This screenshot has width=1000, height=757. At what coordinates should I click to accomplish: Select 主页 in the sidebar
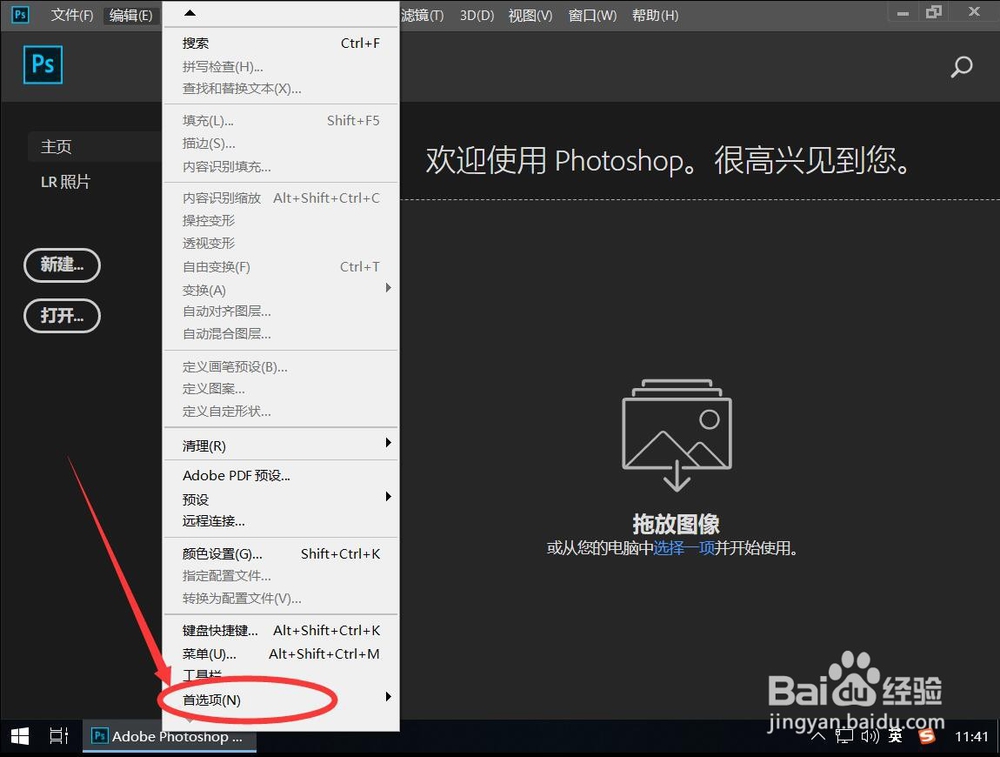point(94,147)
